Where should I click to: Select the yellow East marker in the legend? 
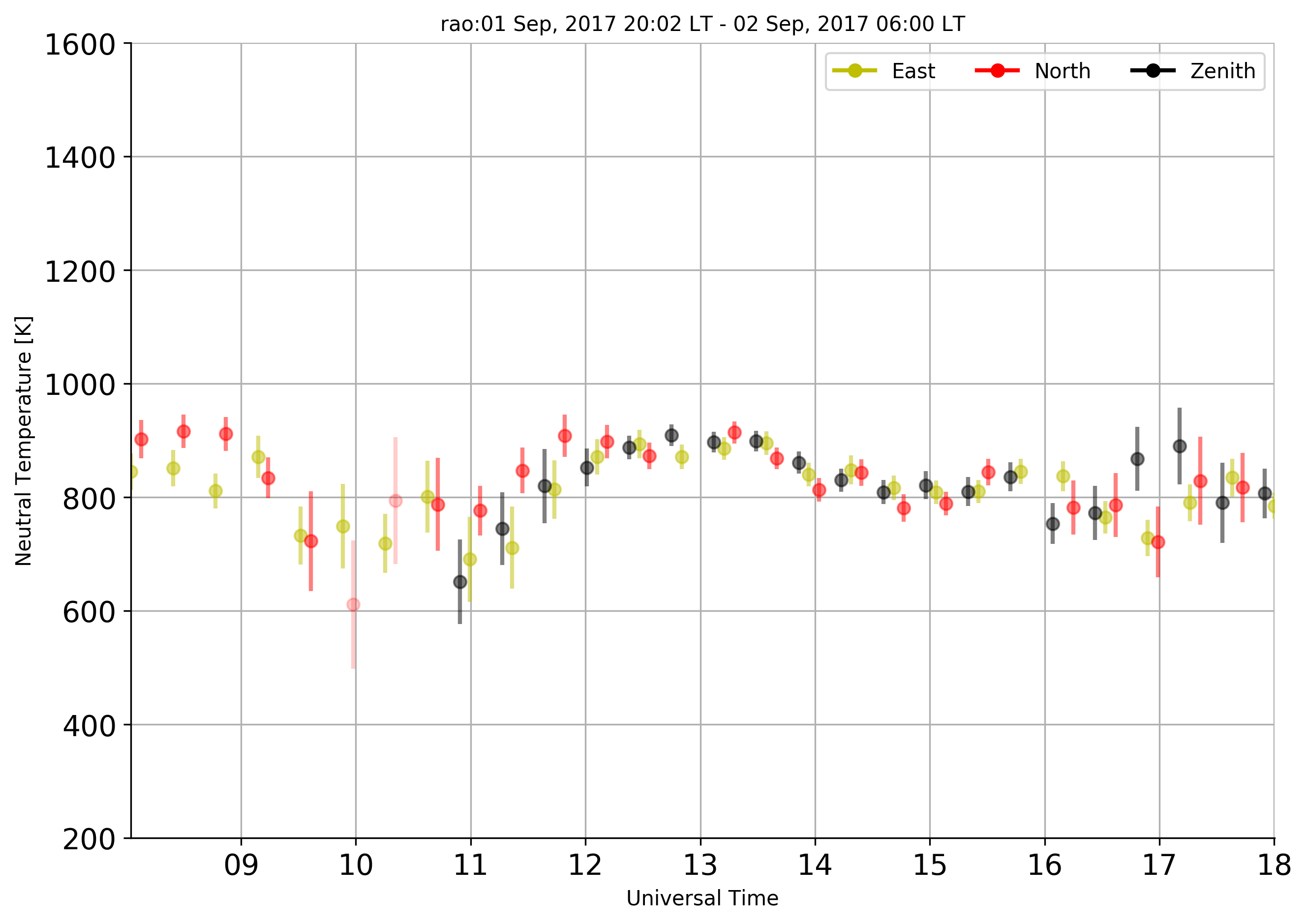[x=855, y=70]
